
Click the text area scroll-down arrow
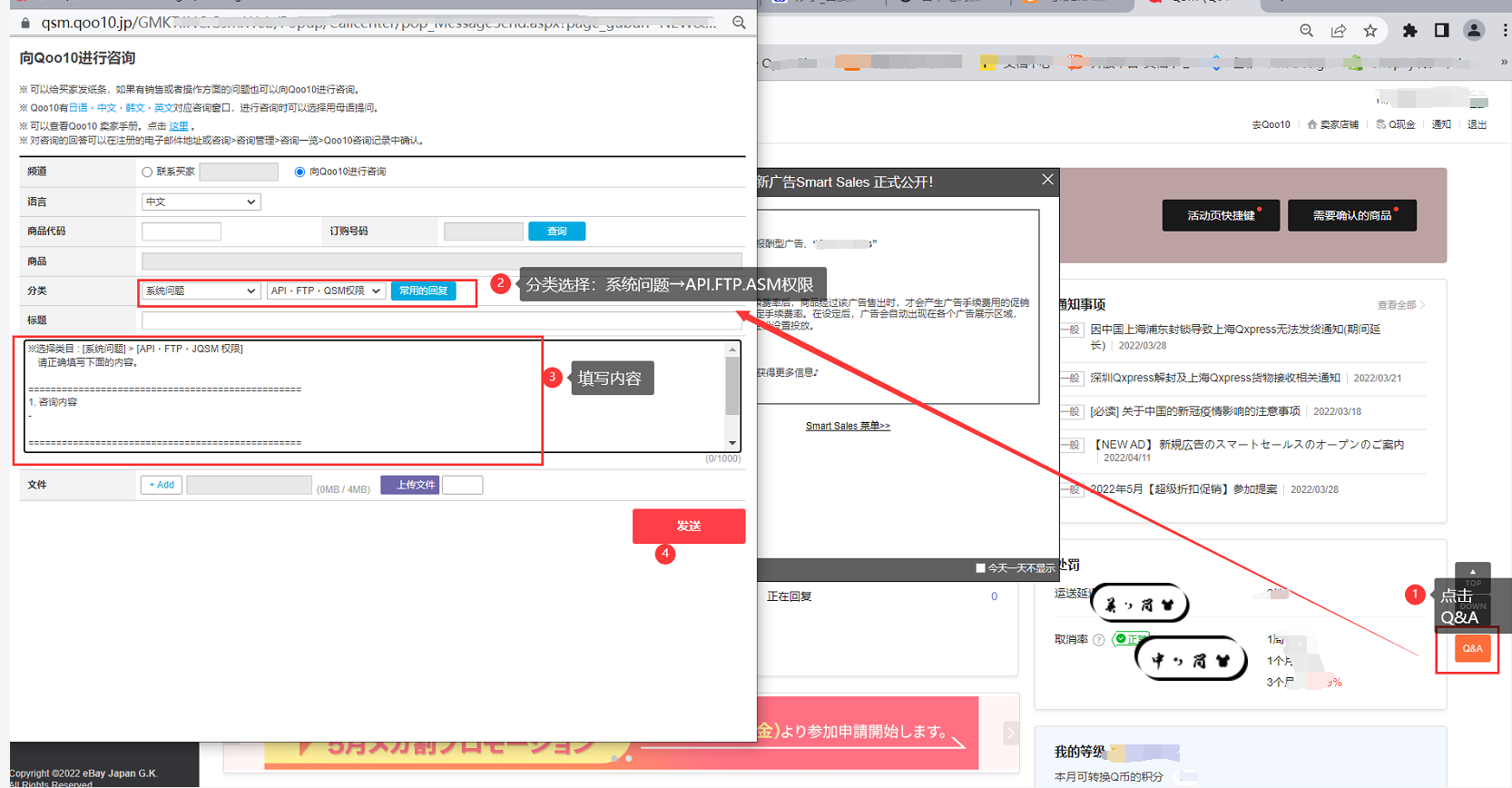tap(732, 443)
